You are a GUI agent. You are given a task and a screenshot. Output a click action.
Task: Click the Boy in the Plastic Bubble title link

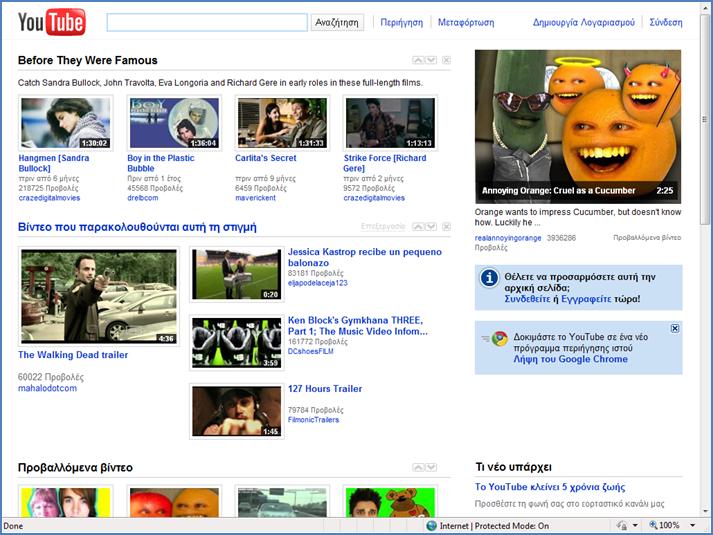[x=161, y=163]
